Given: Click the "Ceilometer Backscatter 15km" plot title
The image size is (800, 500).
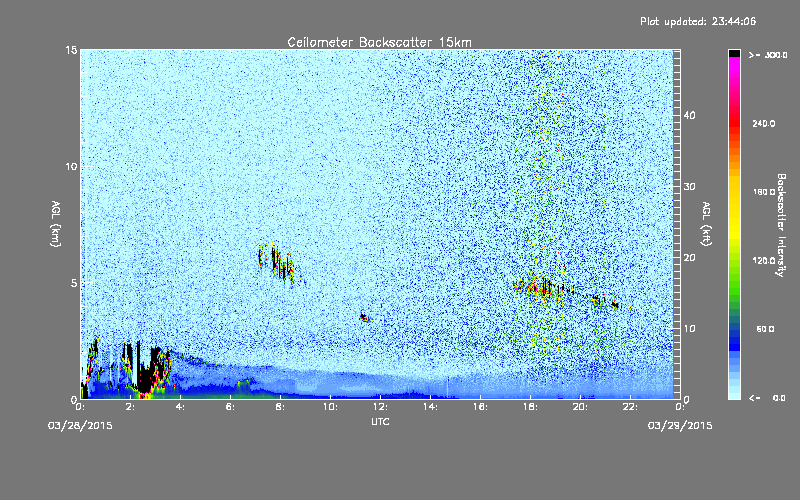Looking at the screenshot, I should (x=379, y=42).
